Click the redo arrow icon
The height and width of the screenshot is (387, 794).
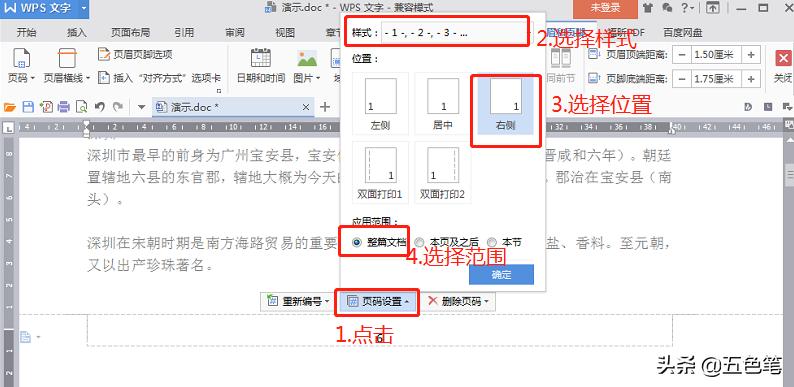click(118, 107)
